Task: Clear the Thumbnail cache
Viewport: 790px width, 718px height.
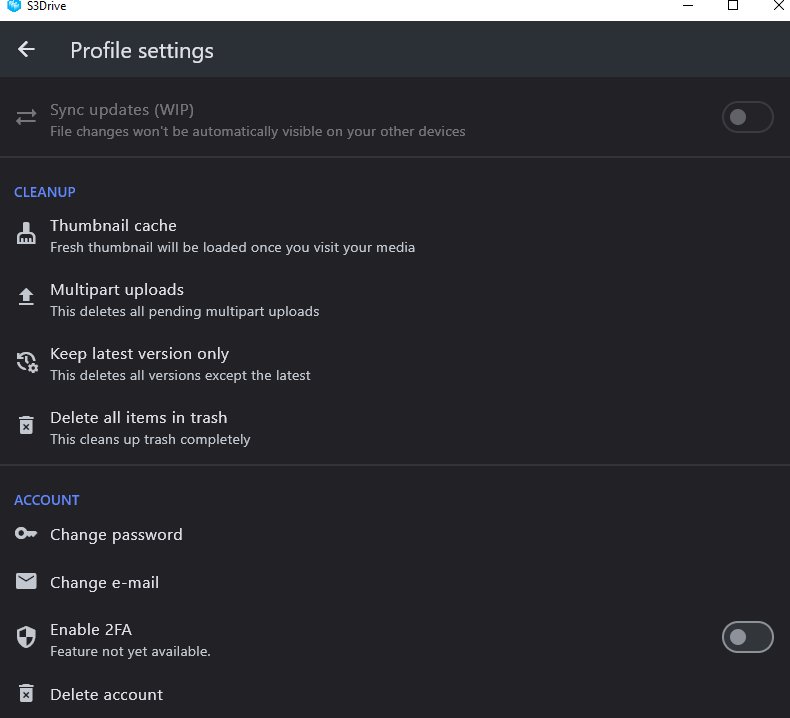Action: tap(395, 236)
